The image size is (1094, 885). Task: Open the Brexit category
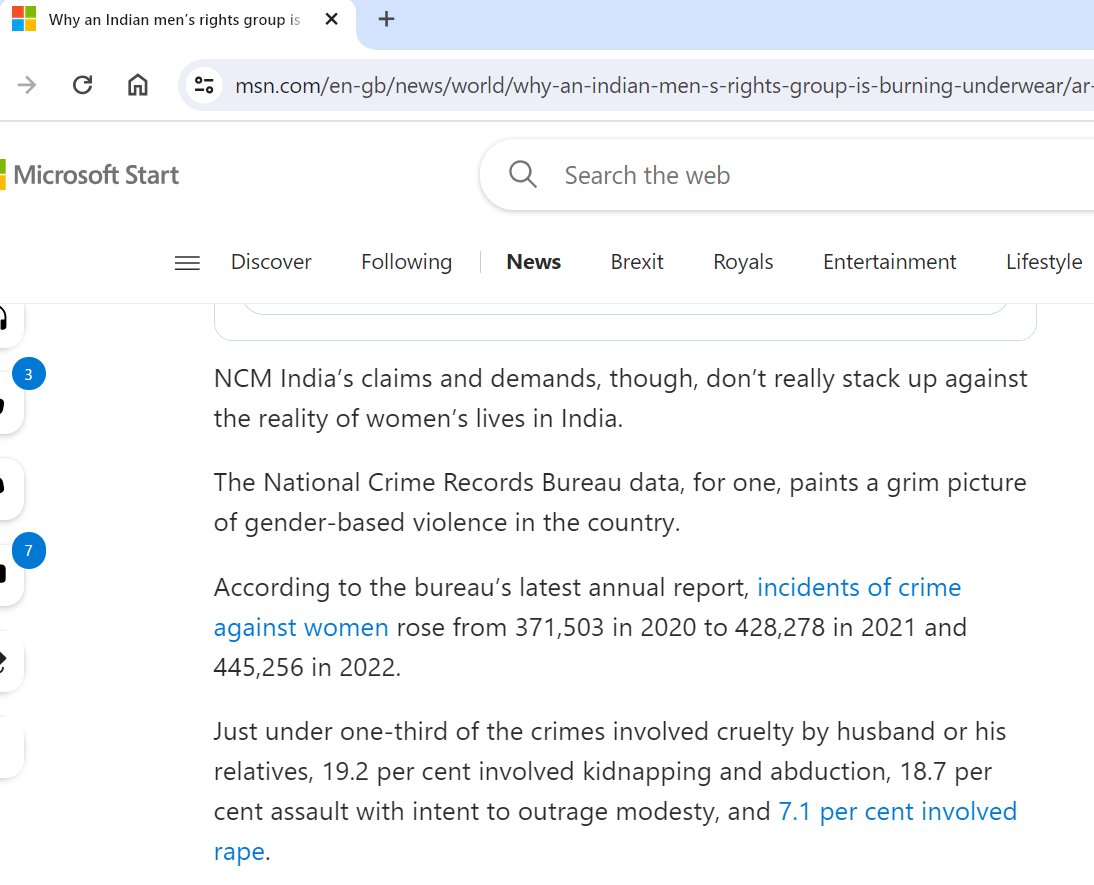click(x=636, y=262)
